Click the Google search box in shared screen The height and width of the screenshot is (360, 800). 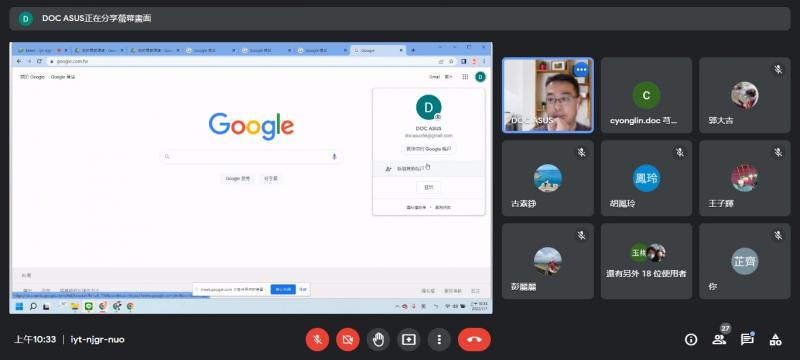click(251, 157)
